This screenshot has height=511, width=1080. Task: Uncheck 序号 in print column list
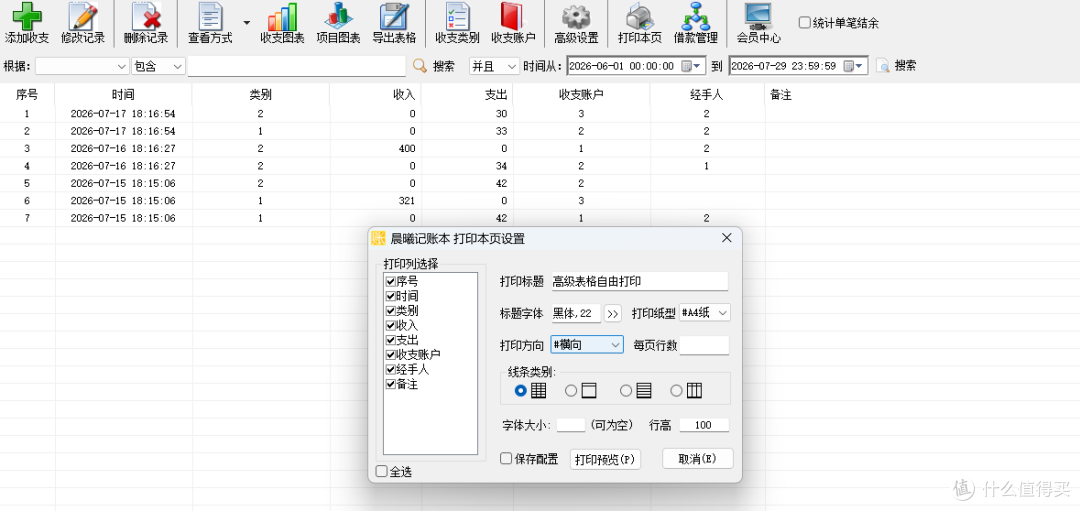pyautogui.click(x=391, y=281)
